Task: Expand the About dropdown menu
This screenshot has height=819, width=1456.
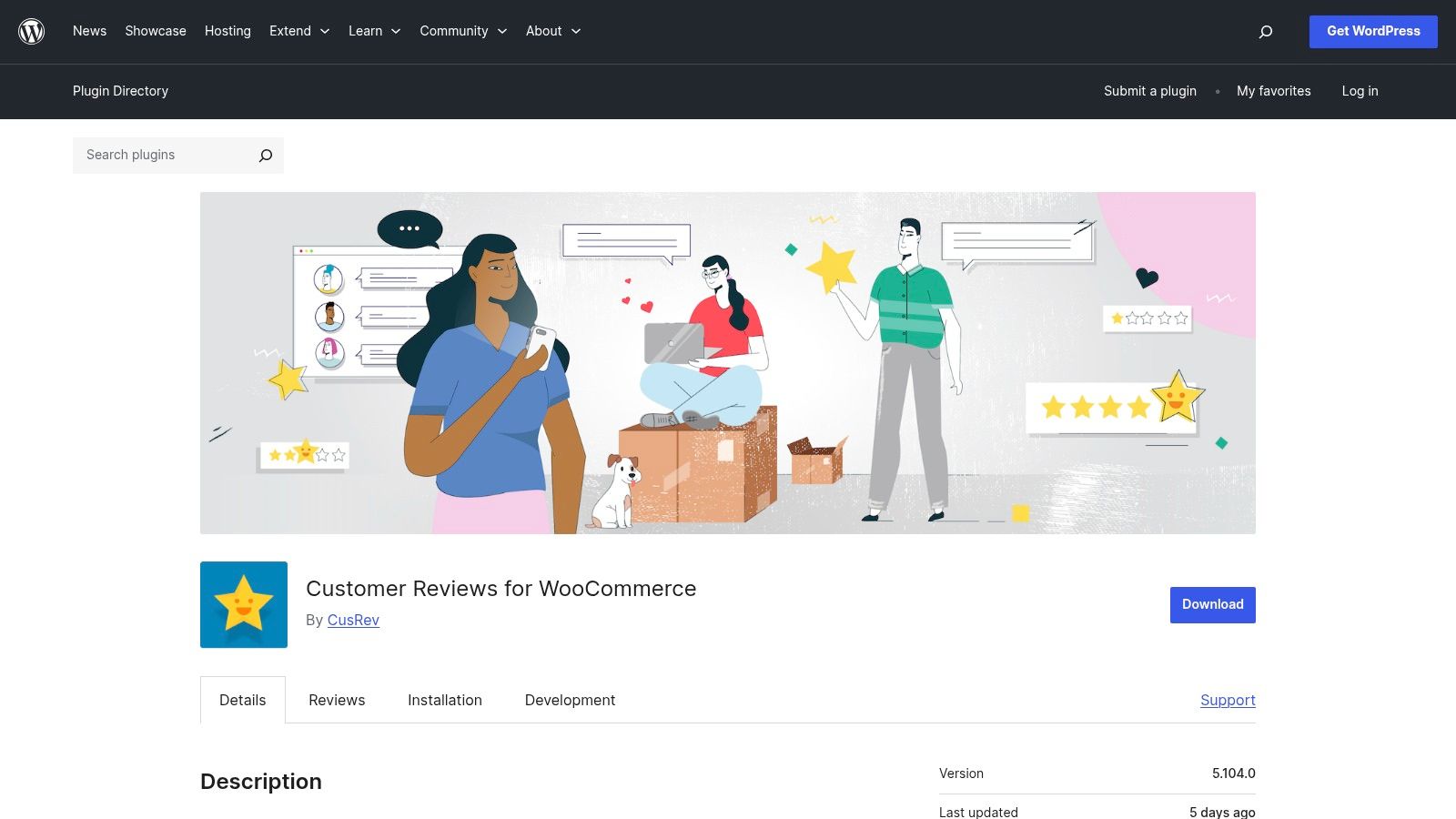Action: click(x=553, y=31)
